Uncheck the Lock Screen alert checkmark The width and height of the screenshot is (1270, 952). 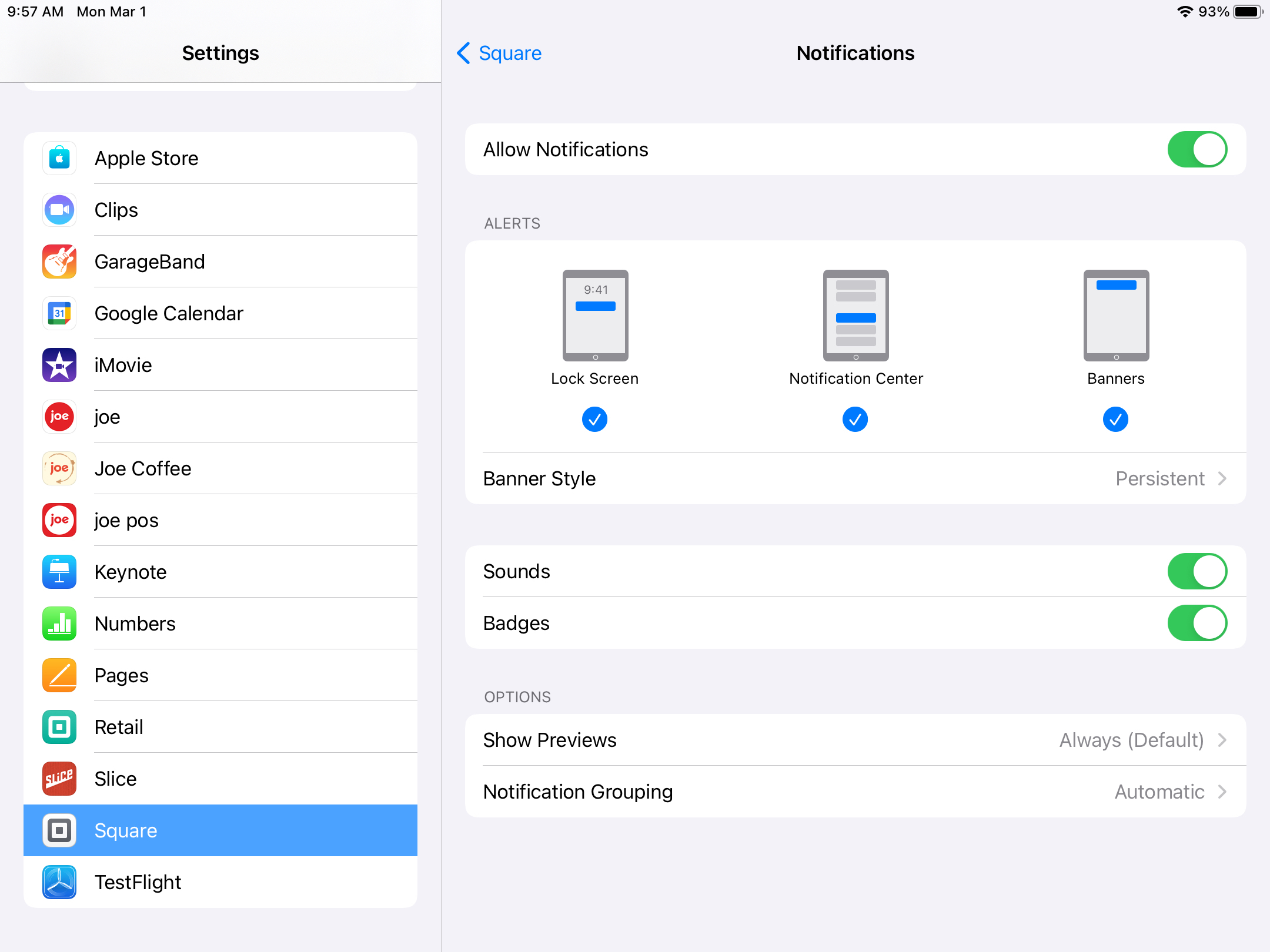(594, 419)
